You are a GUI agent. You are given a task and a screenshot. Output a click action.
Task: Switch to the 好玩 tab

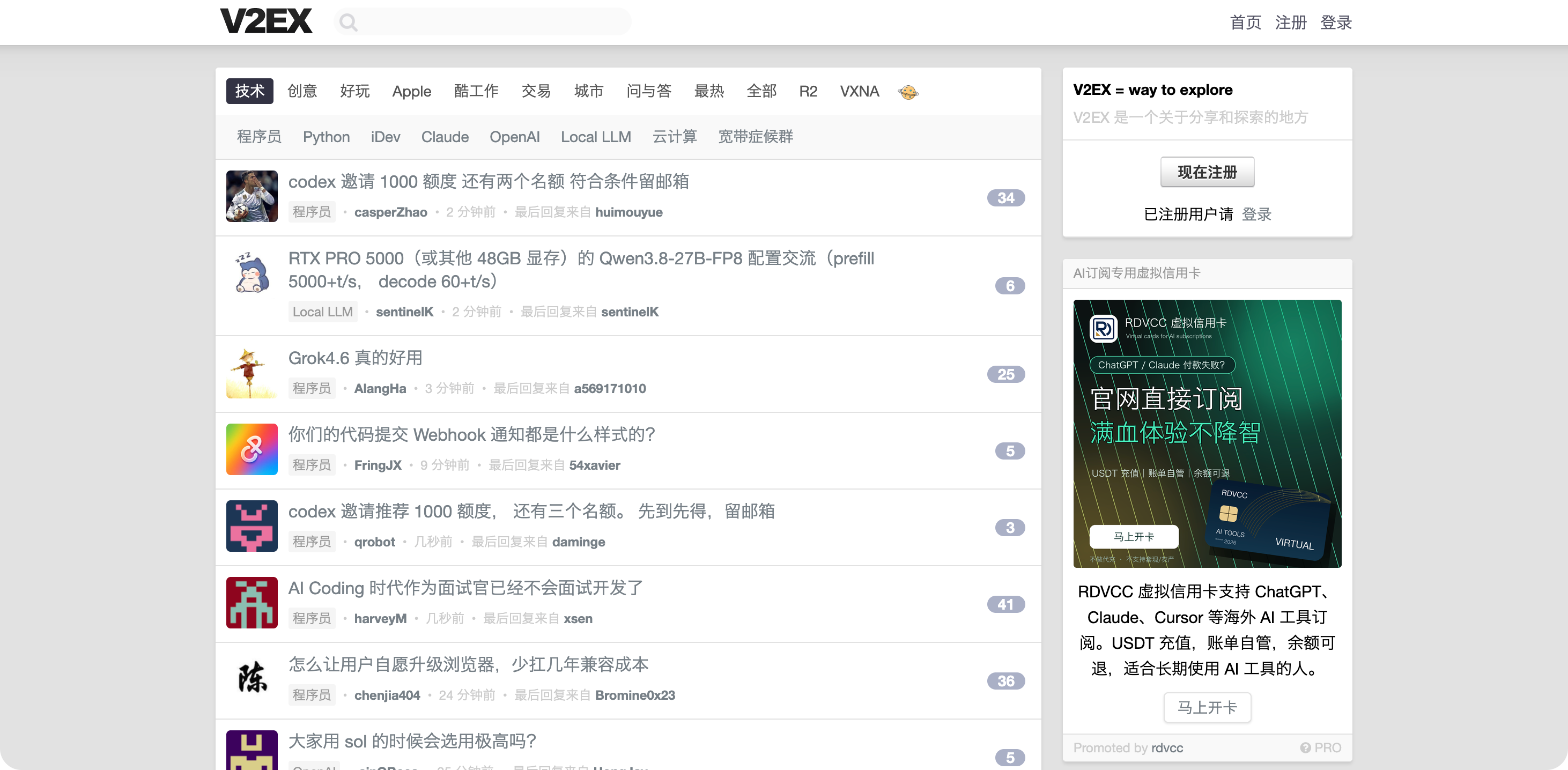pyautogui.click(x=355, y=91)
